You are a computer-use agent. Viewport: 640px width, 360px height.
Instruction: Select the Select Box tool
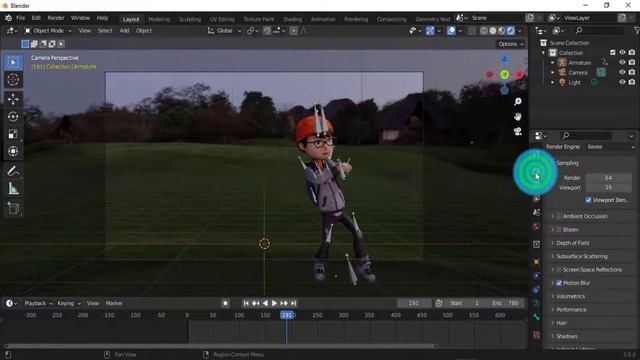pyautogui.click(x=13, y=62)
